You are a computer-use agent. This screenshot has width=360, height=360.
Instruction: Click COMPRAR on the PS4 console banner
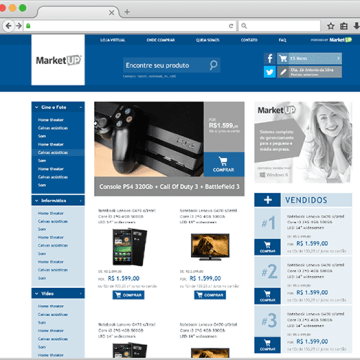point(224,164)
